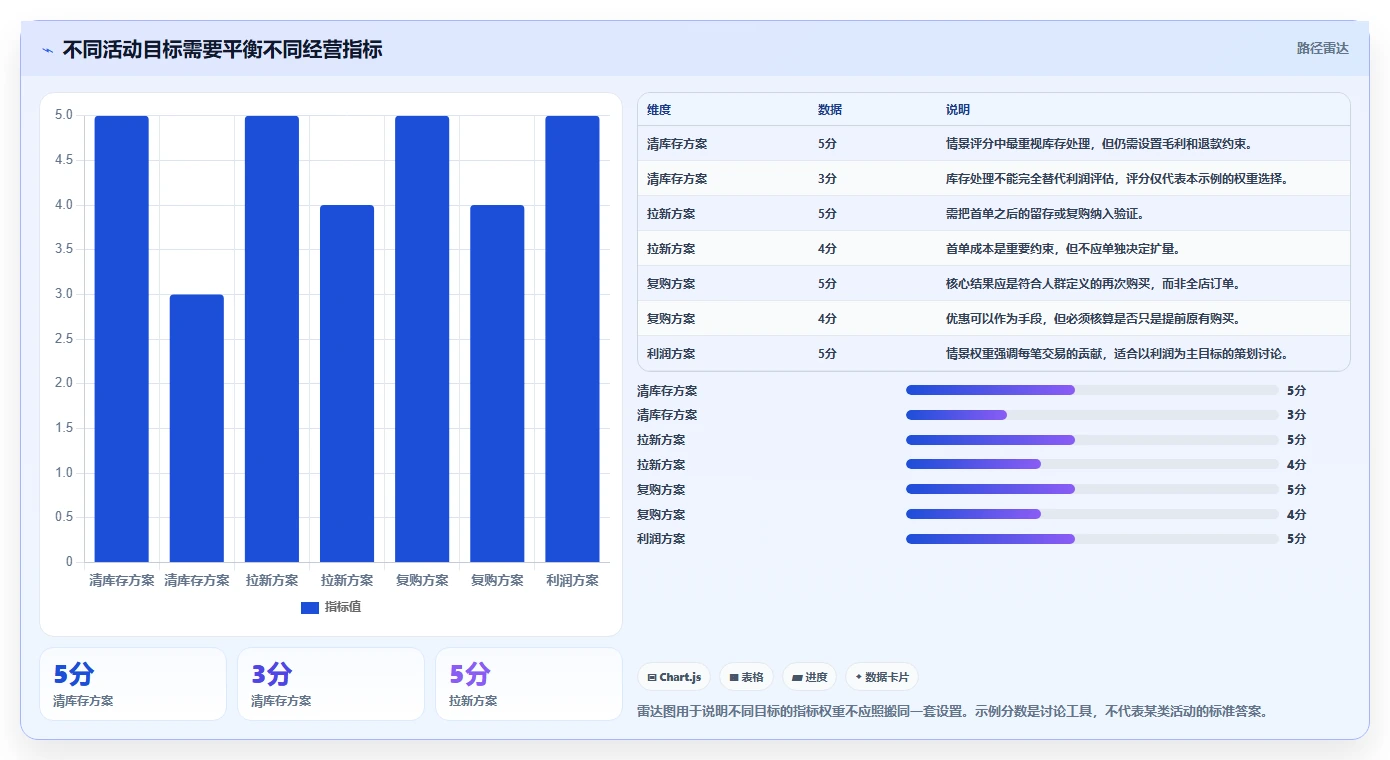Select the row about 首单之后的留存或复购
The height and width of the screenshot is (760, 1390).
[993, 214]
